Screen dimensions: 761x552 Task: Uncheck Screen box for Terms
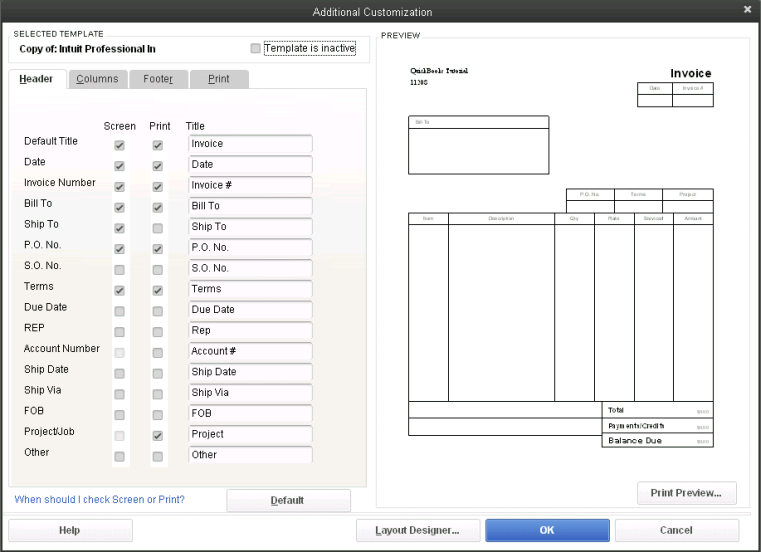click(x=119, y=291)
